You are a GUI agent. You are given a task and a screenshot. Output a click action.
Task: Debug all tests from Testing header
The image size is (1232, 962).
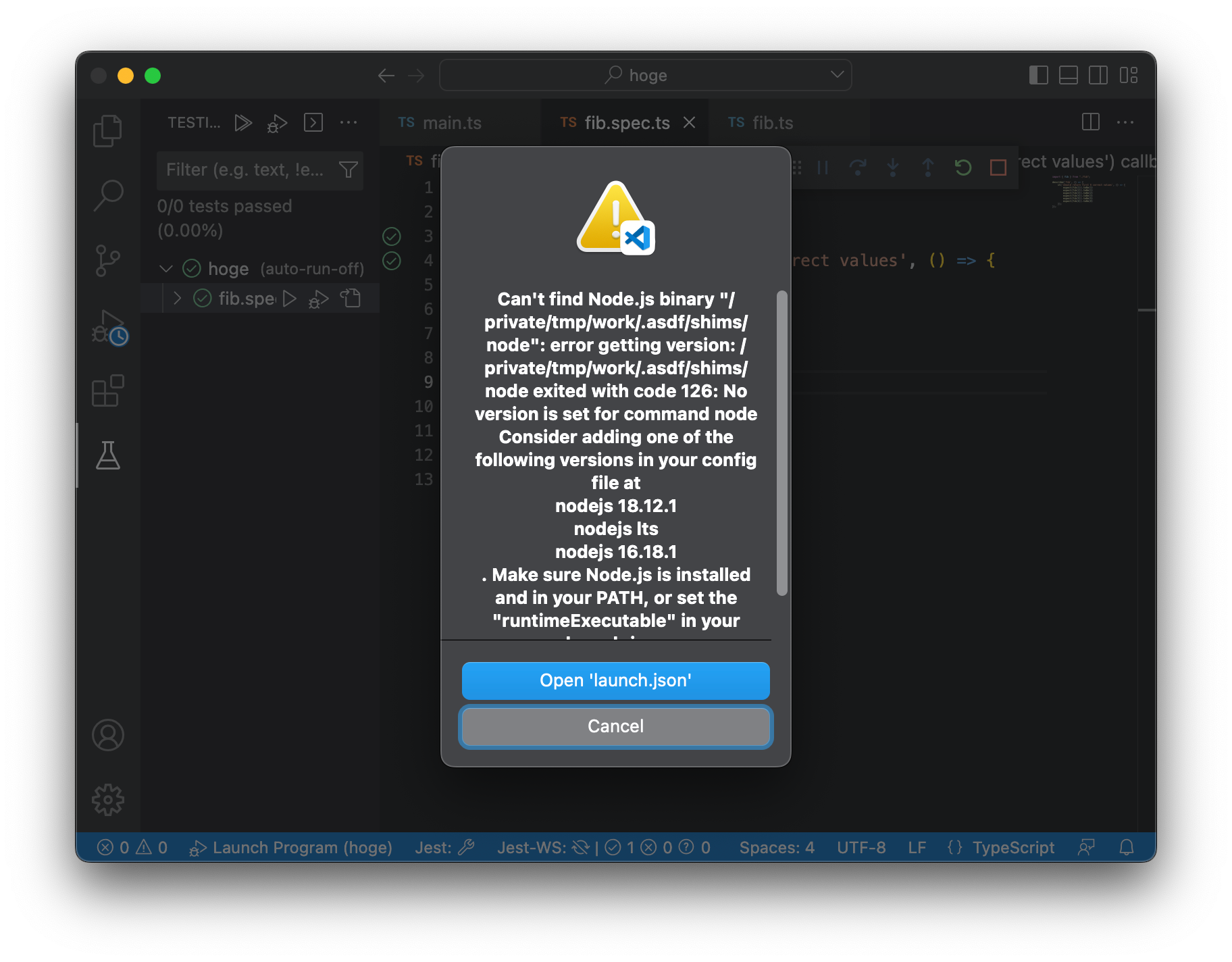click(x=277, y=123)
